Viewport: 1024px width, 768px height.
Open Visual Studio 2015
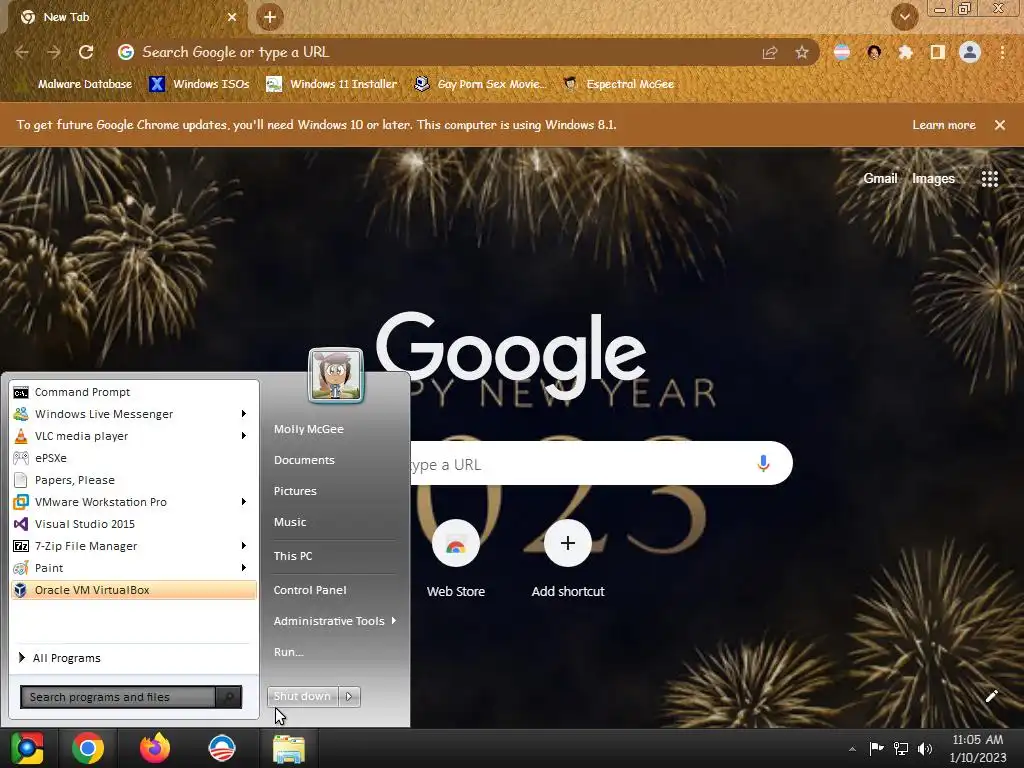pyautogui.click(x=134, y=524)
